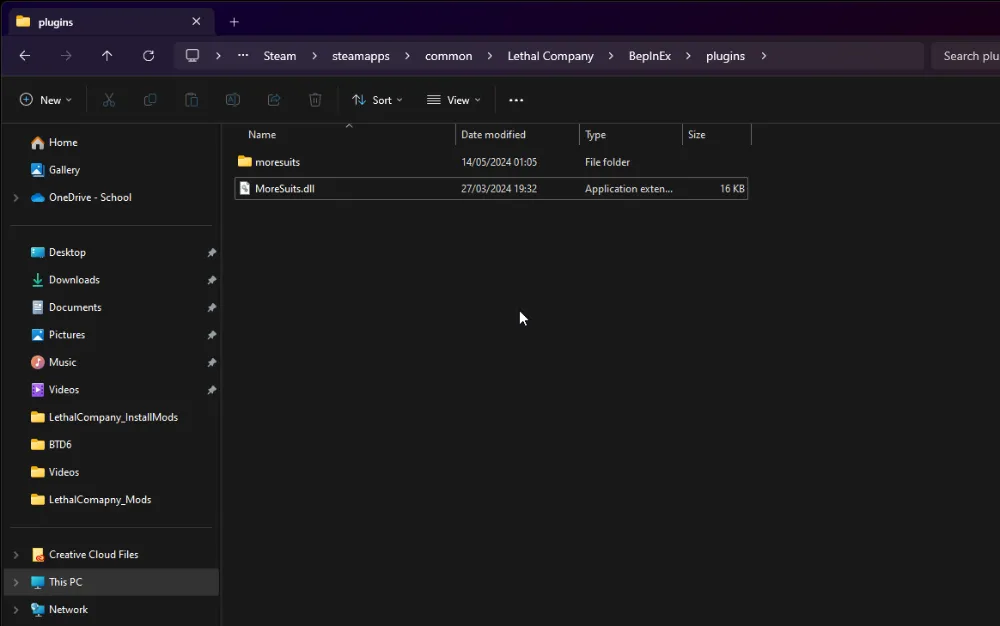Rename the selection using the Rename icon
Image resolution: width=1000 pixels, height=626 pixels.
pyautogui.click(x=233, y=100)
